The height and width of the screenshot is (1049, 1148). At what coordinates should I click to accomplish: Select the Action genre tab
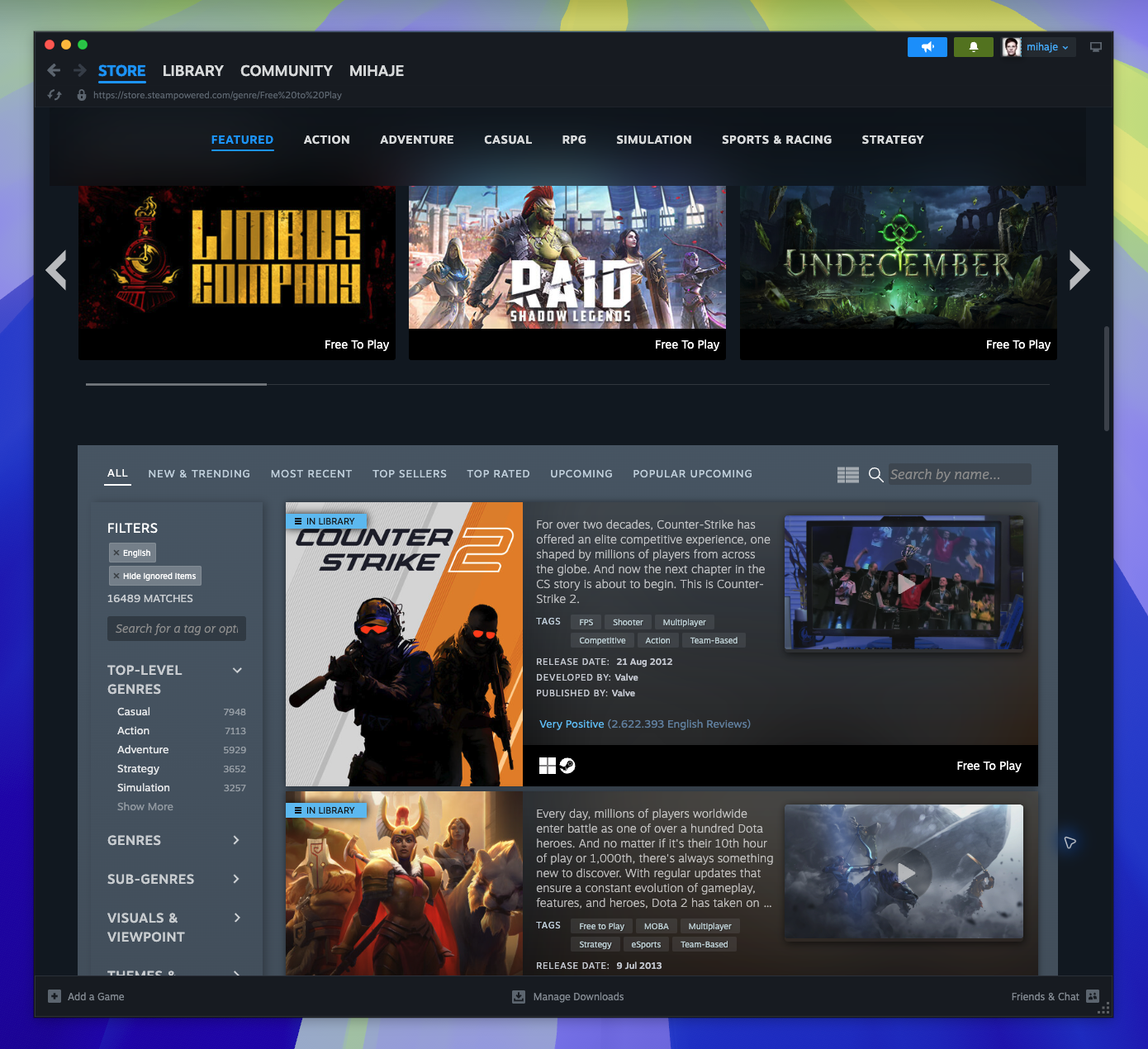(x=327, y=140)
